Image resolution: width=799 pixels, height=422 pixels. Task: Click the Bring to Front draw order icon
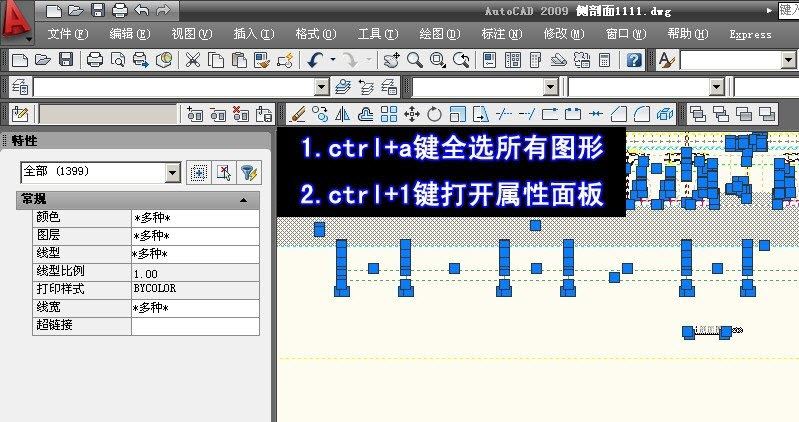point(698,114)
